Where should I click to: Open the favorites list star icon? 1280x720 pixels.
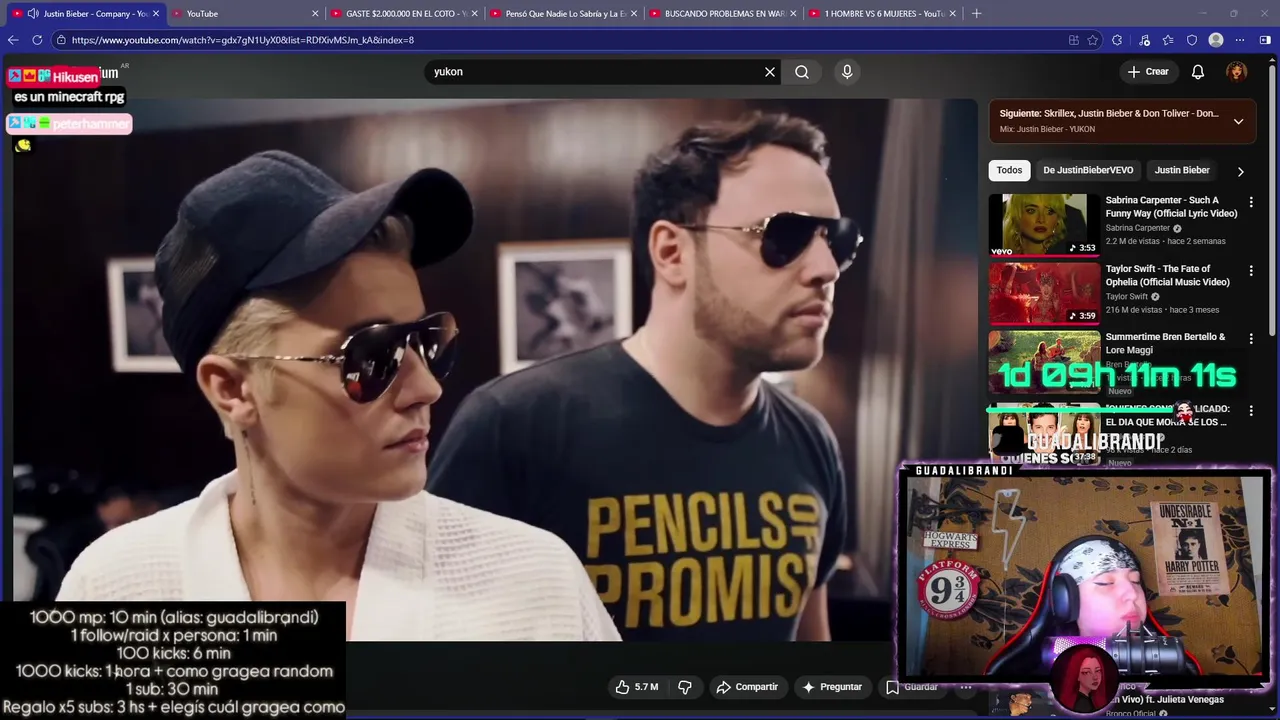tap(1168, 40)
